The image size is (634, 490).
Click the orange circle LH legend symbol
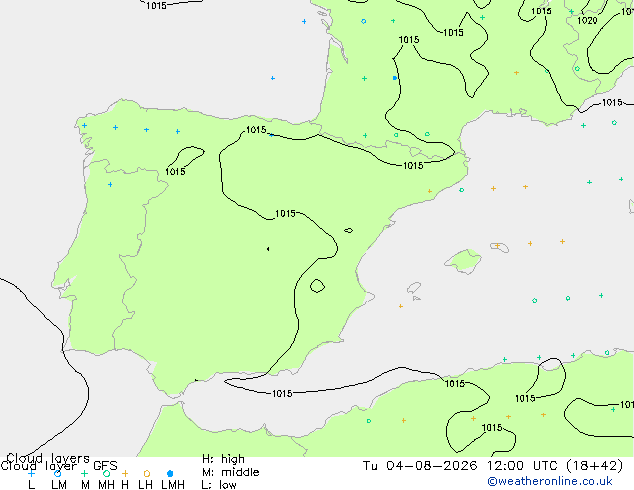point(147,473)
